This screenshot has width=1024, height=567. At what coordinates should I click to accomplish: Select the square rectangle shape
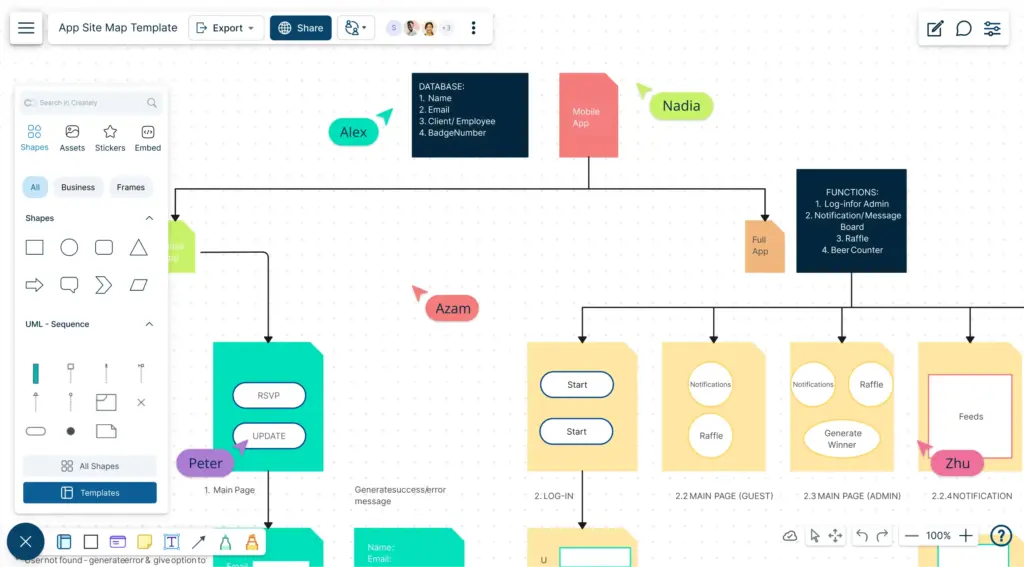click(x=35, y=248)
